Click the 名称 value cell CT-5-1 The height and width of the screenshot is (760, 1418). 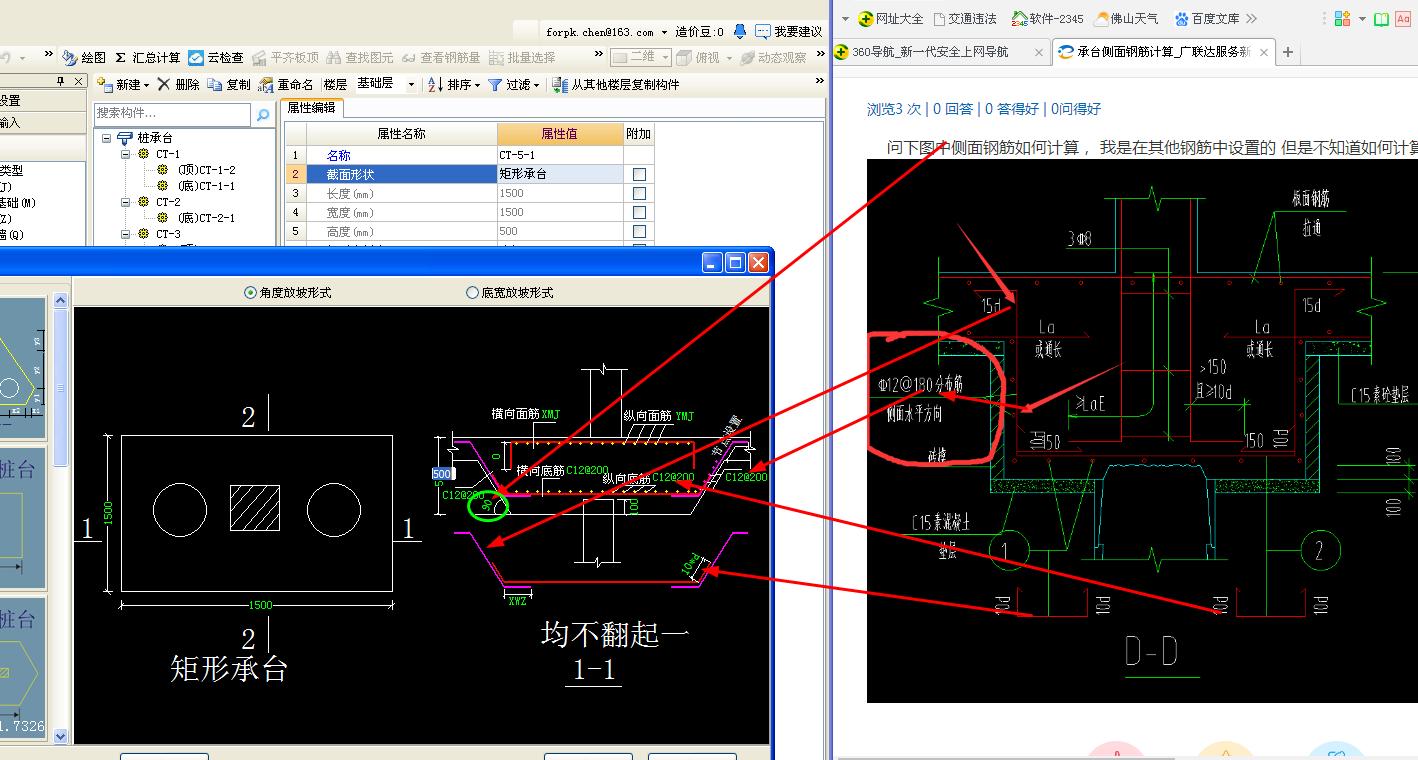point(560,155)
